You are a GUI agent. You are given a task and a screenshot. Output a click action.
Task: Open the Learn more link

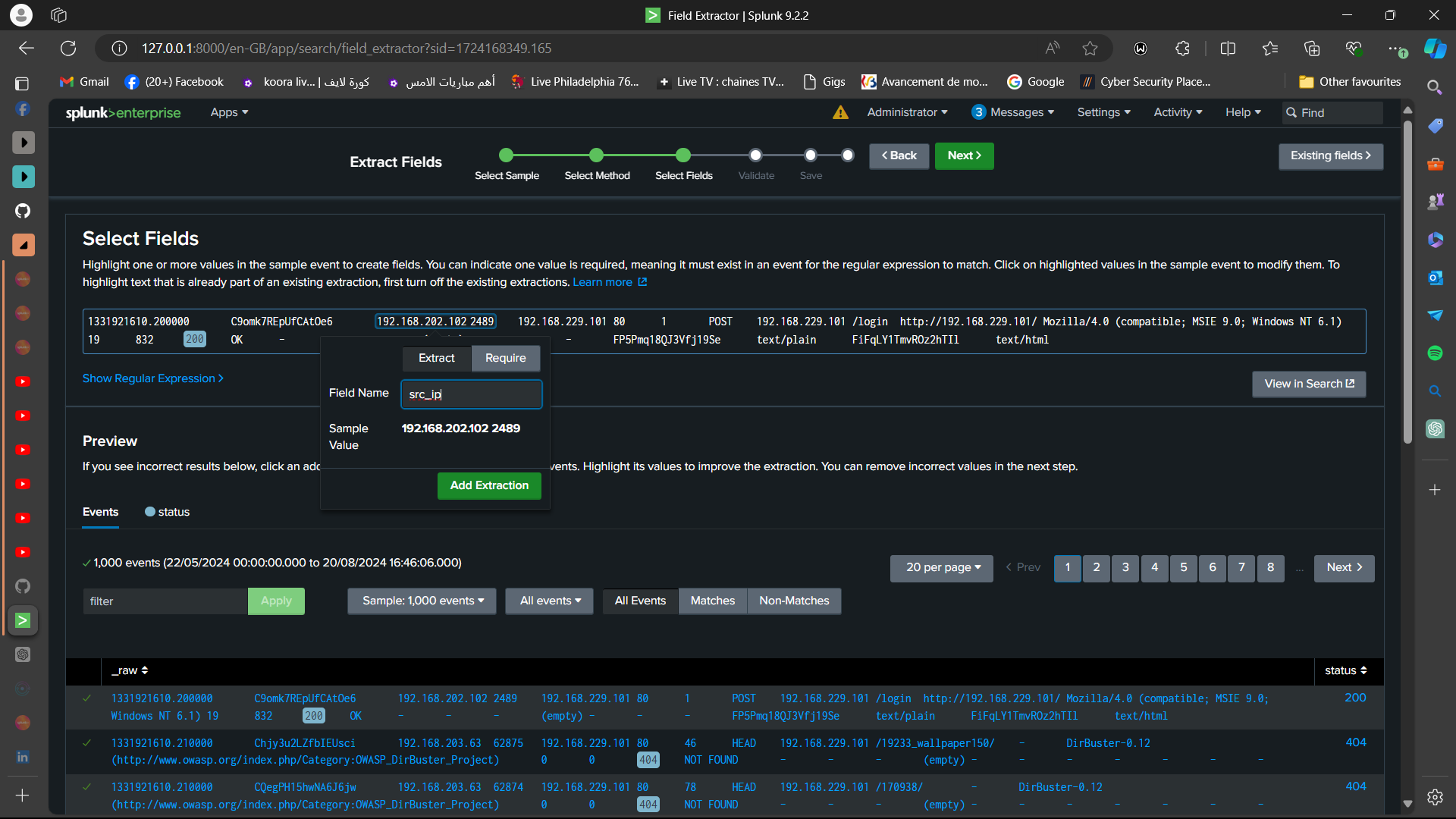[x=610, y=282]
